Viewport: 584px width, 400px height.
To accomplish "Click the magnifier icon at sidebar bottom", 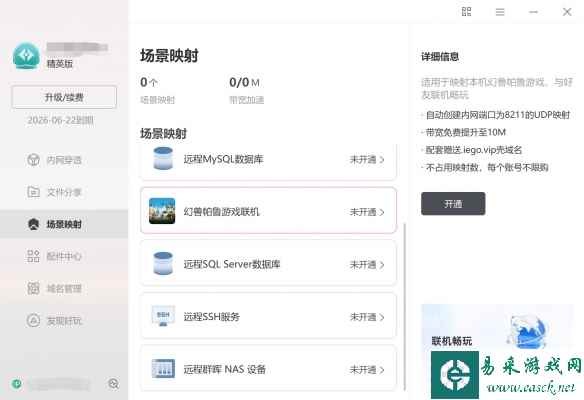I will [x=113, y=384].
